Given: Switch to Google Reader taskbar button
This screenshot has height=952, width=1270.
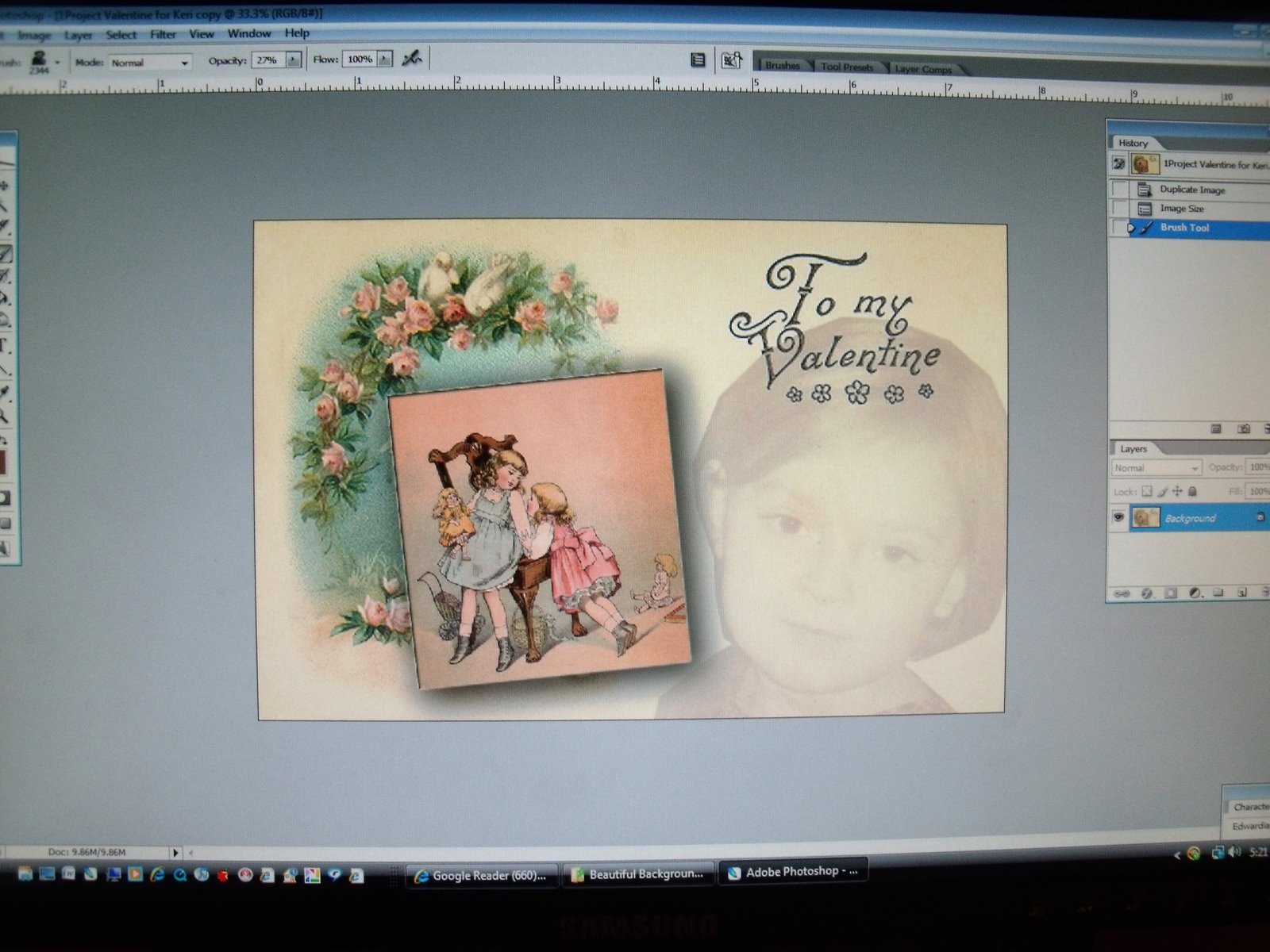Looking at the screenshot, I should [483, 876].
